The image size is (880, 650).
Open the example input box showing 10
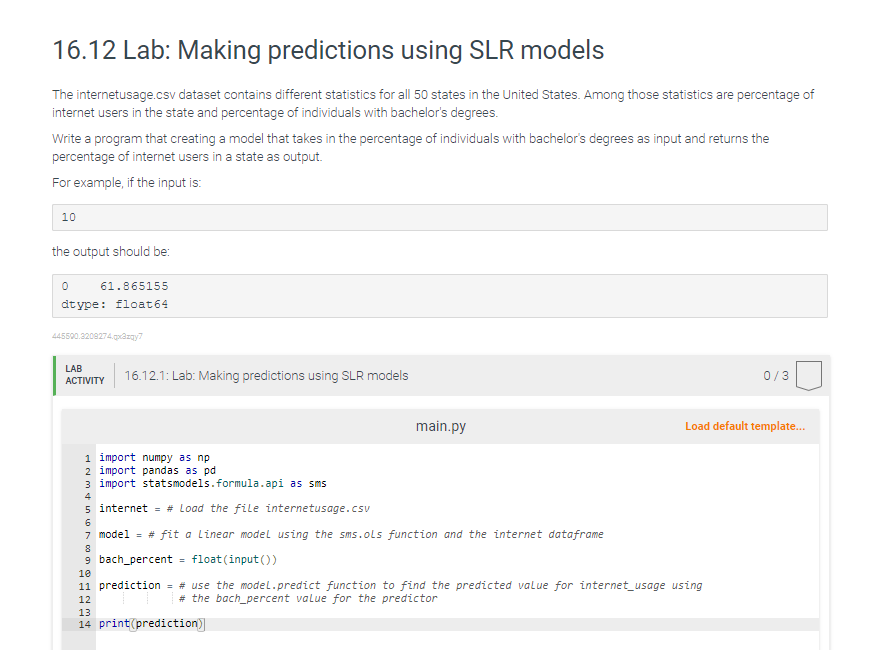pos(439,217)
